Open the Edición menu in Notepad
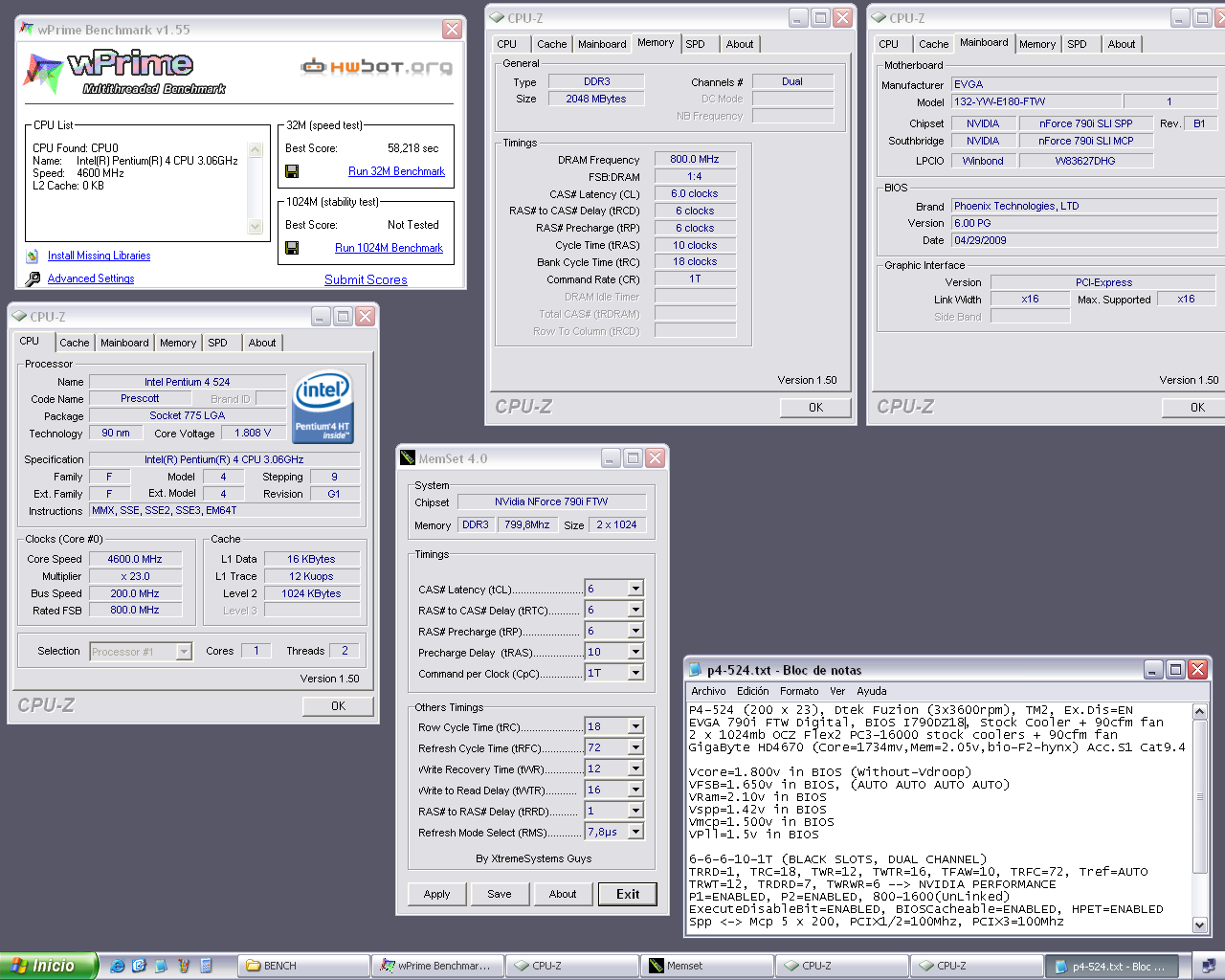Screen dimensions: 1225x980 pos(752,691)
